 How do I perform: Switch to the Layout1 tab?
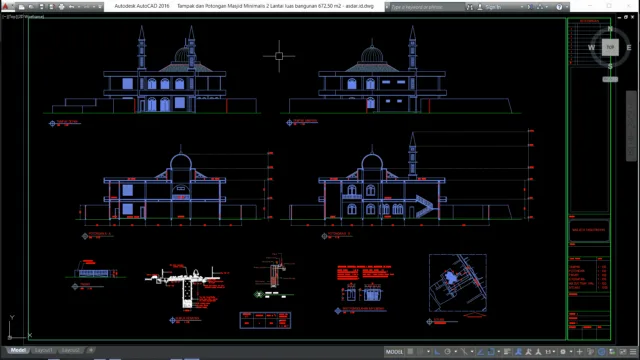[x=43, y=350]
